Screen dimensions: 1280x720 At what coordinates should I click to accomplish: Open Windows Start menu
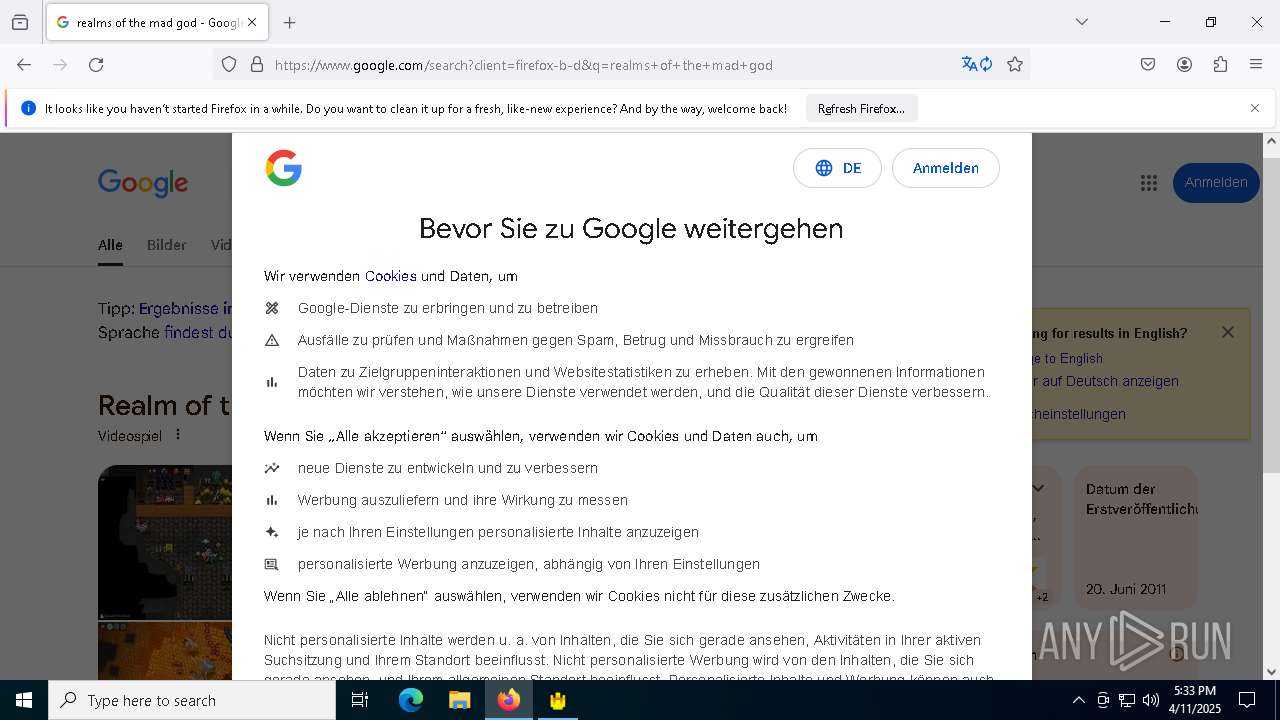coord(24,700)
